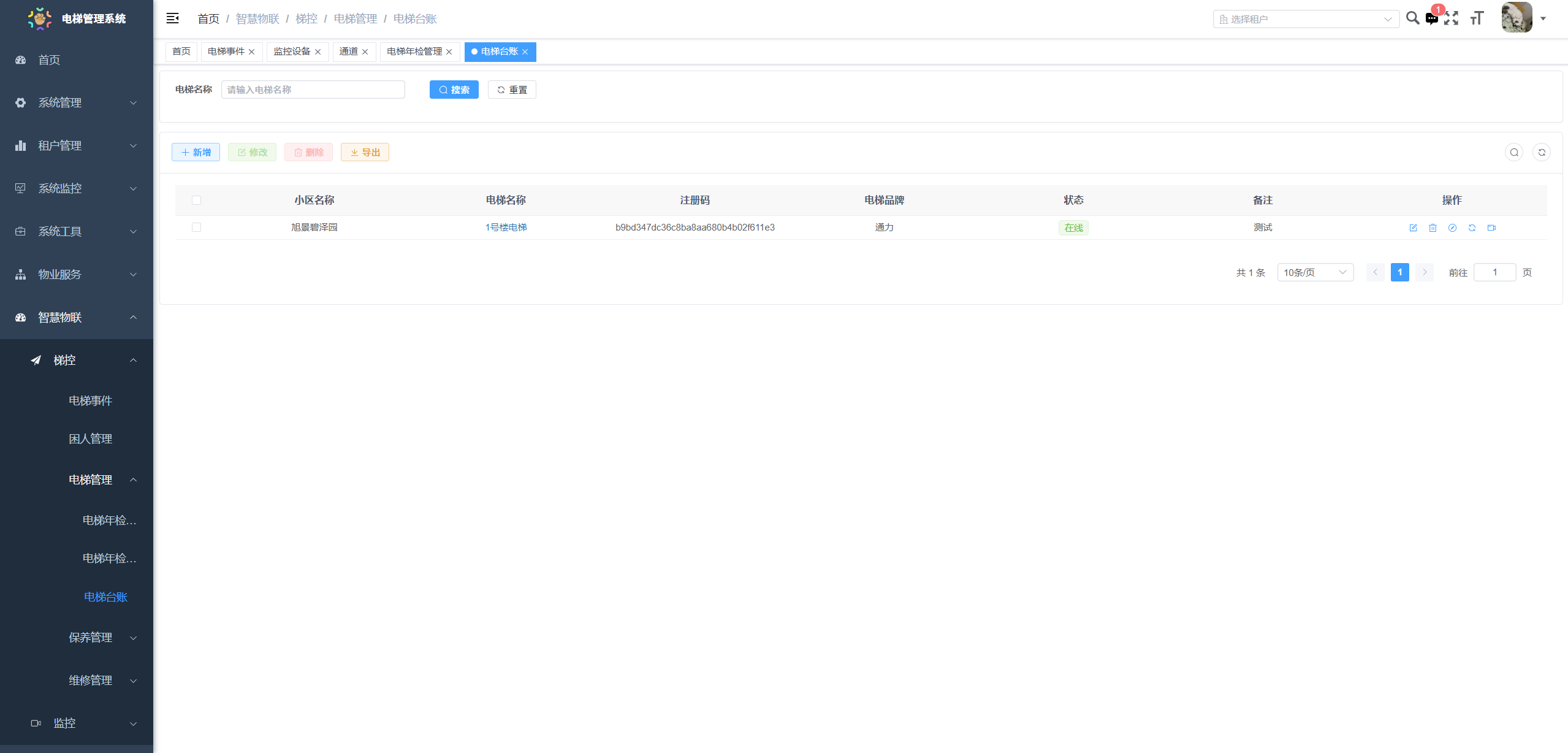Image resolution: width=1568 pixels, height=753 pixels.
Task: Click the compass icon in the 操作 column
Action: [x=1452, y=227]
